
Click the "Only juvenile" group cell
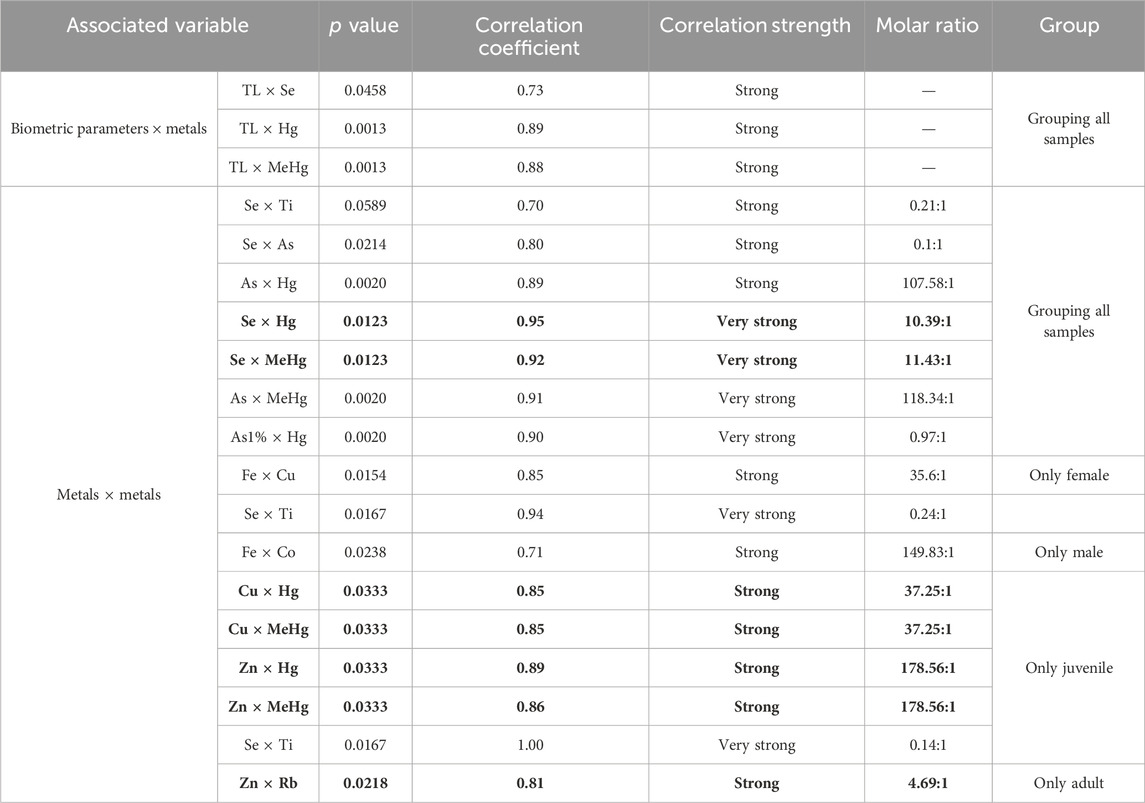(1068, 668)
